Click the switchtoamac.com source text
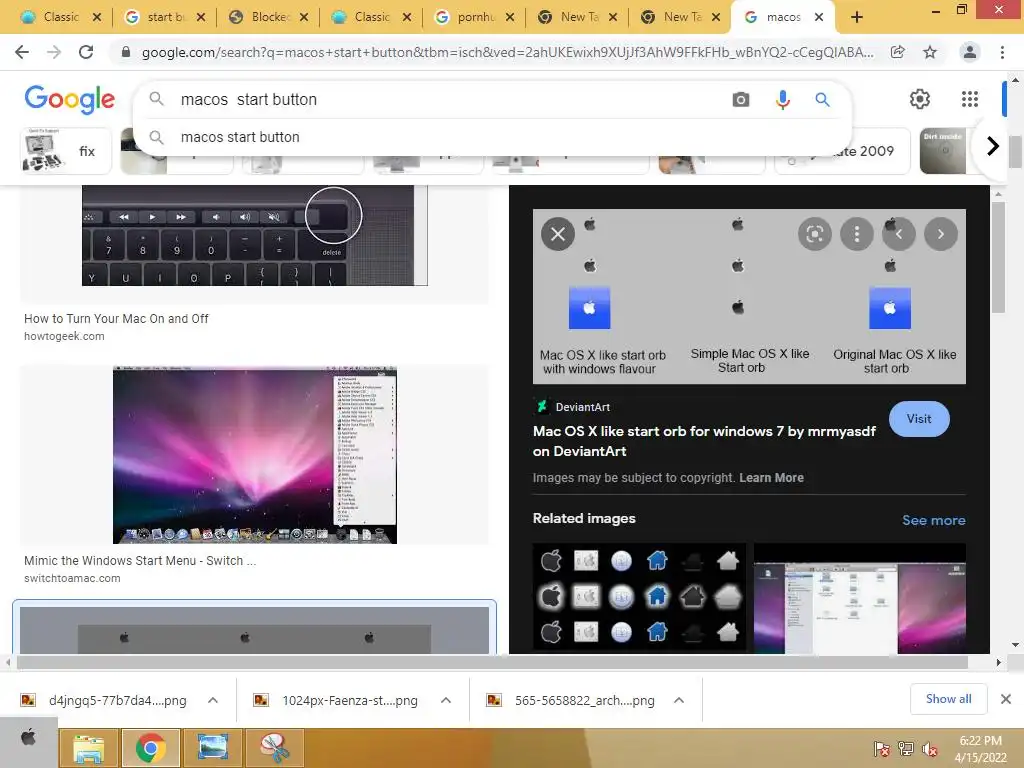The width and height of the screenshot is (1024, 768). pos(72,578)
